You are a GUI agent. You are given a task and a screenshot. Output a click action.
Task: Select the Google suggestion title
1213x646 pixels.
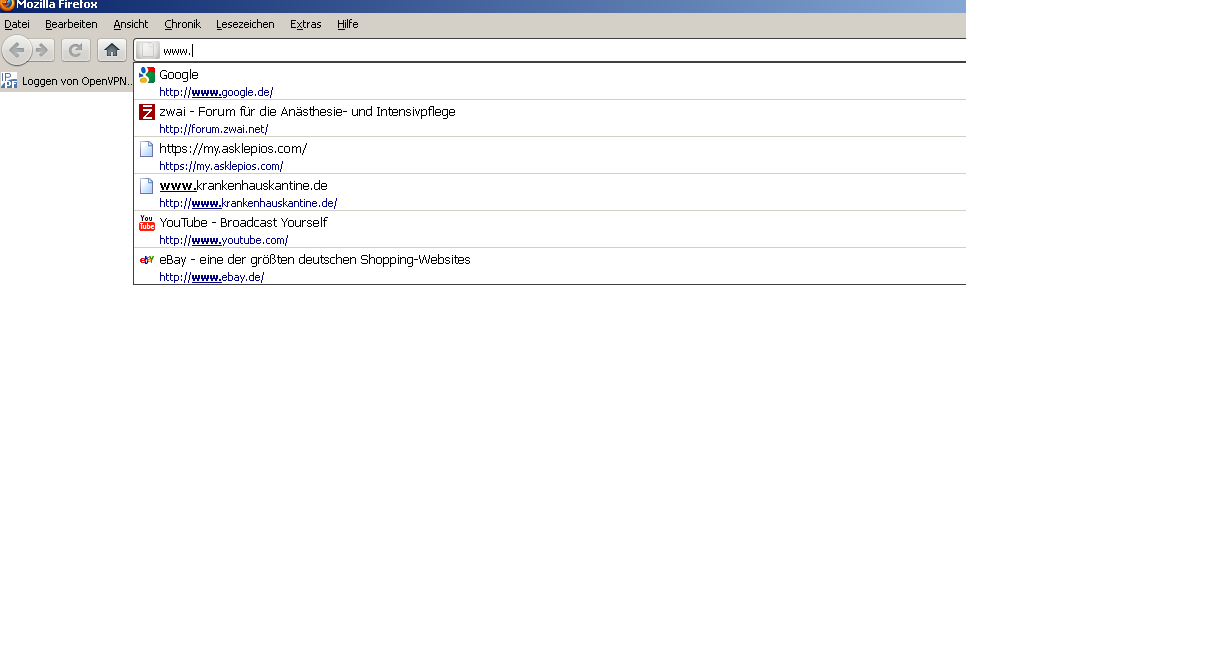point(179,75)
